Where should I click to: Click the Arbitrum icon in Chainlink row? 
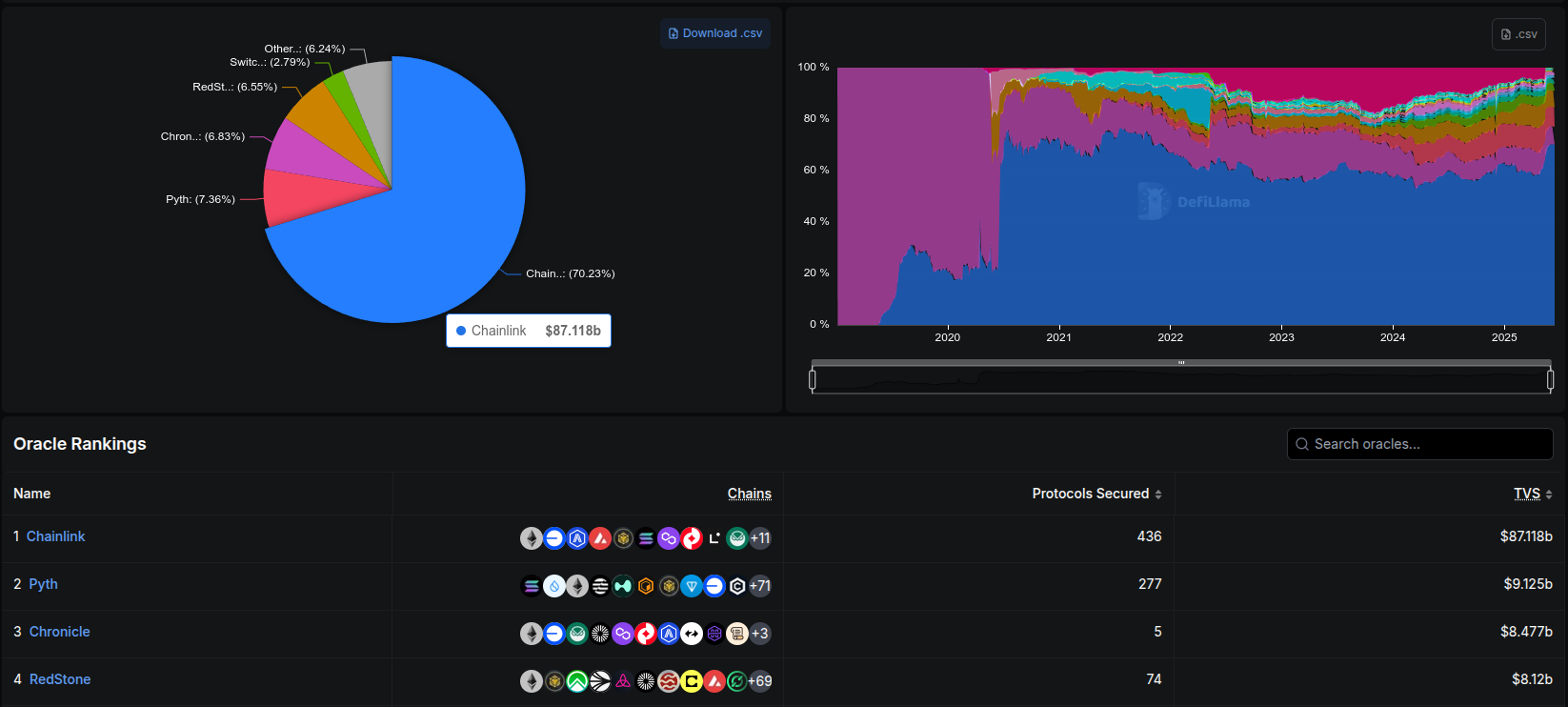(577, 538)
